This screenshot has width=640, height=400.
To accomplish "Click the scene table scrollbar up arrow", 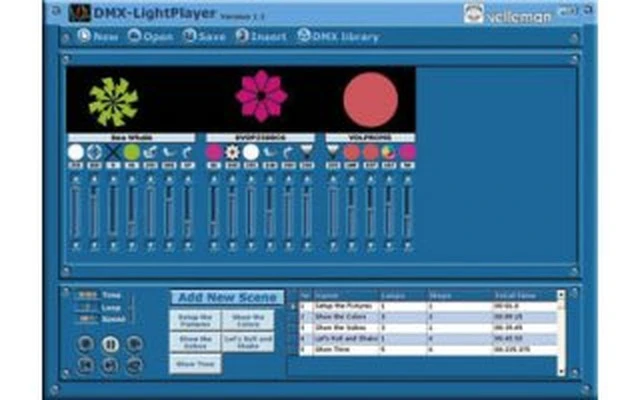I will (x=561, y=294).
